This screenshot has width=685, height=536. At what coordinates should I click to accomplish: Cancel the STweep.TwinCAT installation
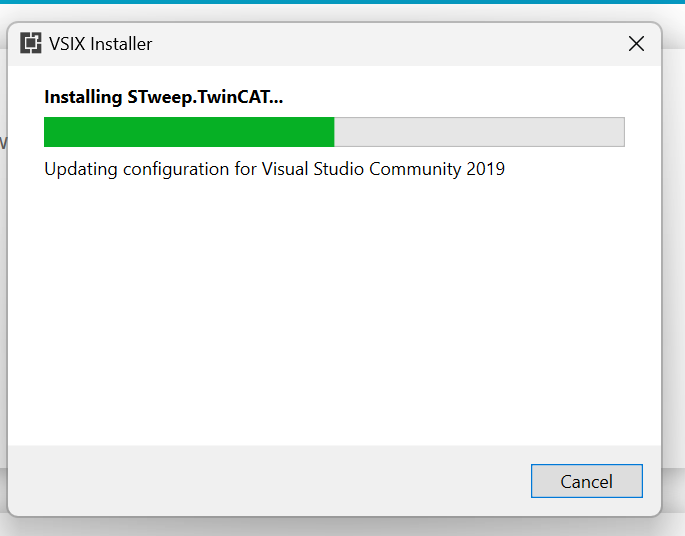586,481
